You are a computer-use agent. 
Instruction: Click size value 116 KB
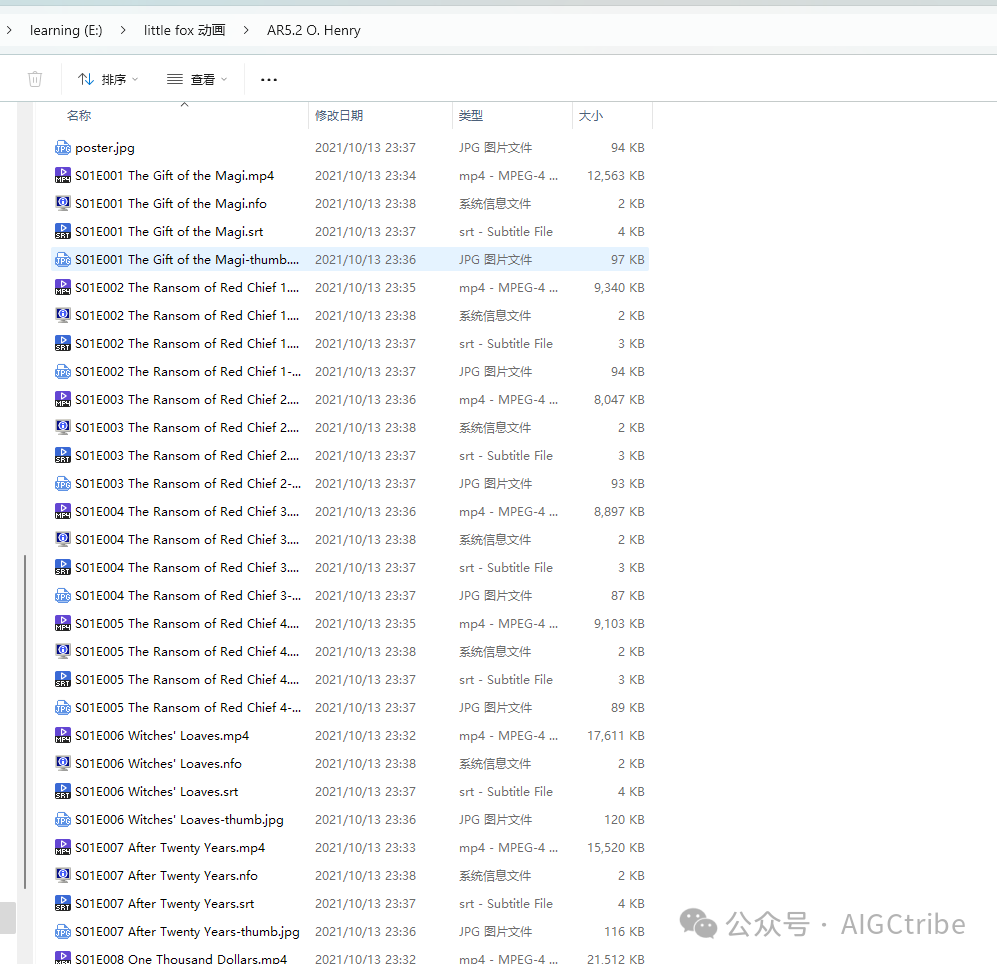coord(624,931)
